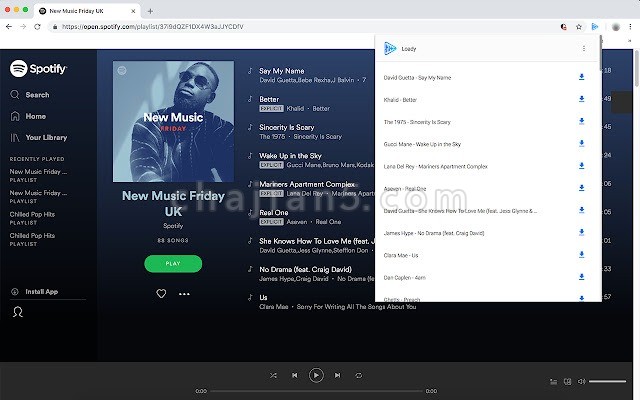The image size is (640, 400).
Task: Click Install App in sidebar
Action: [x=35, y=291]
